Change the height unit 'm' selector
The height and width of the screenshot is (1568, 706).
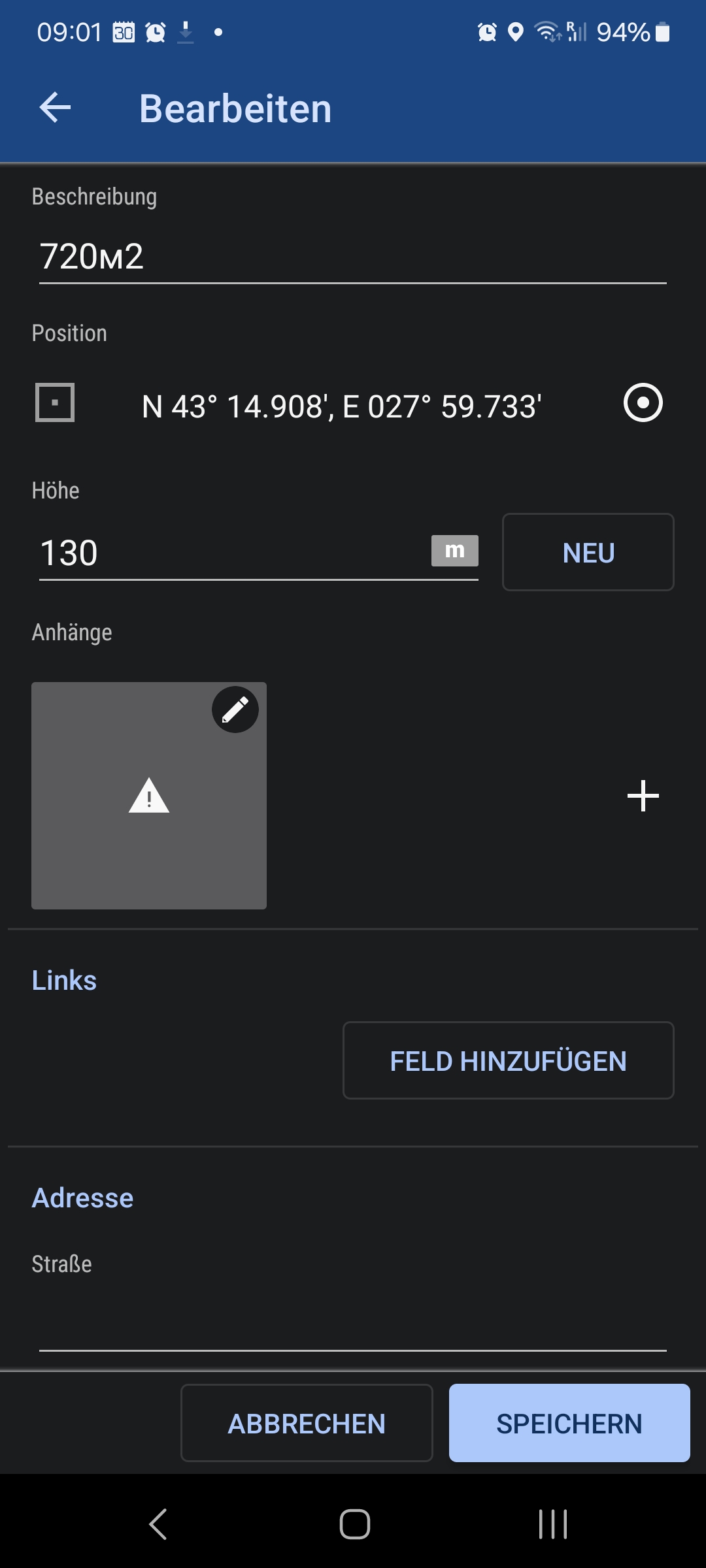tap(455, 550)
